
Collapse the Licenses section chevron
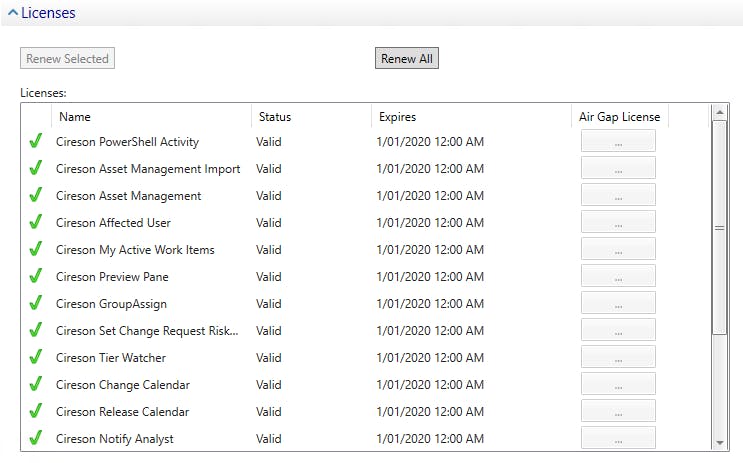(x=13, y=14)
